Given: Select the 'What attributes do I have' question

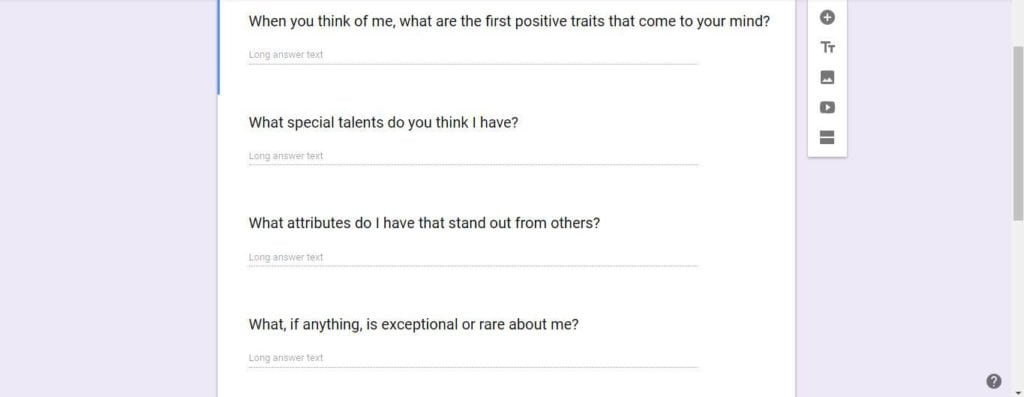Looking at the screenshot, I should coord(424,223).
